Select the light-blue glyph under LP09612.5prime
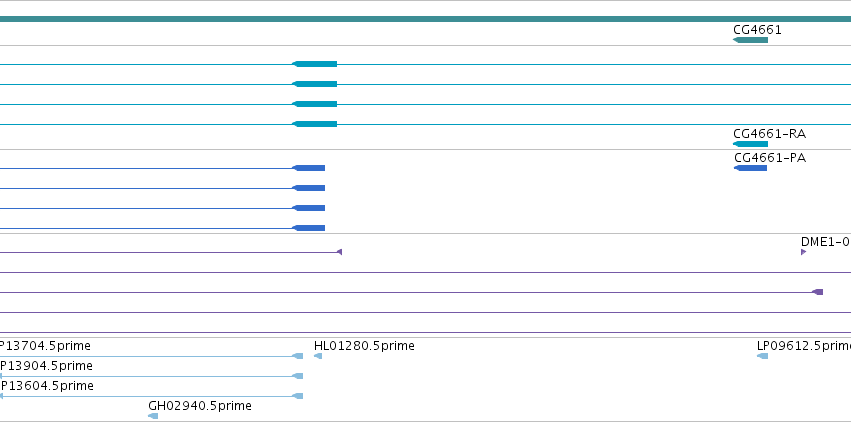 [x=763, y=356]
